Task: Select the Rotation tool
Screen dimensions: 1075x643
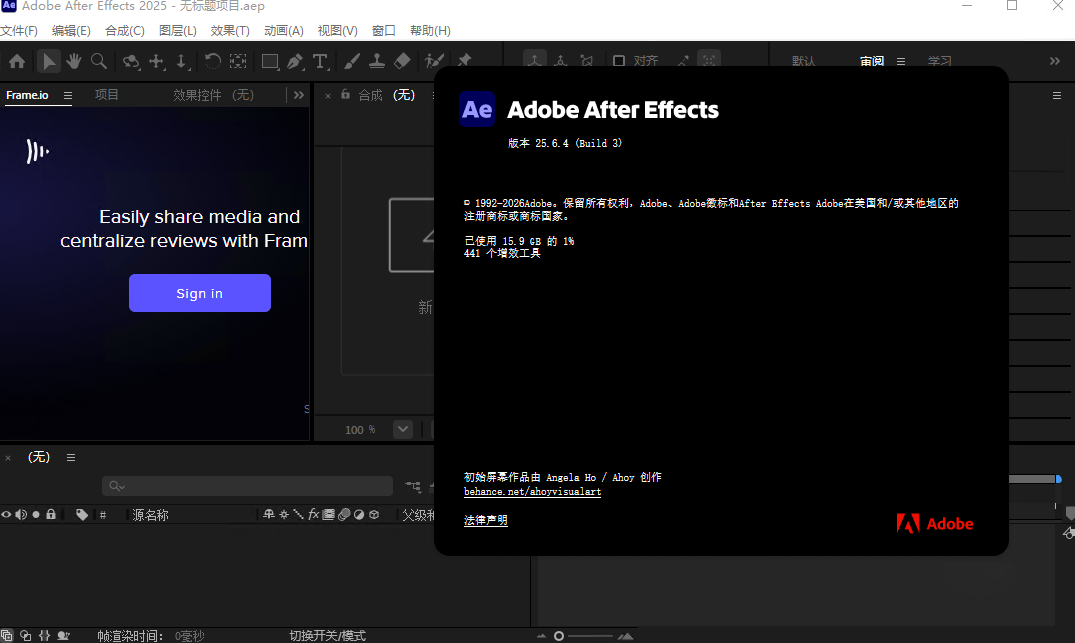Action: 213,62
